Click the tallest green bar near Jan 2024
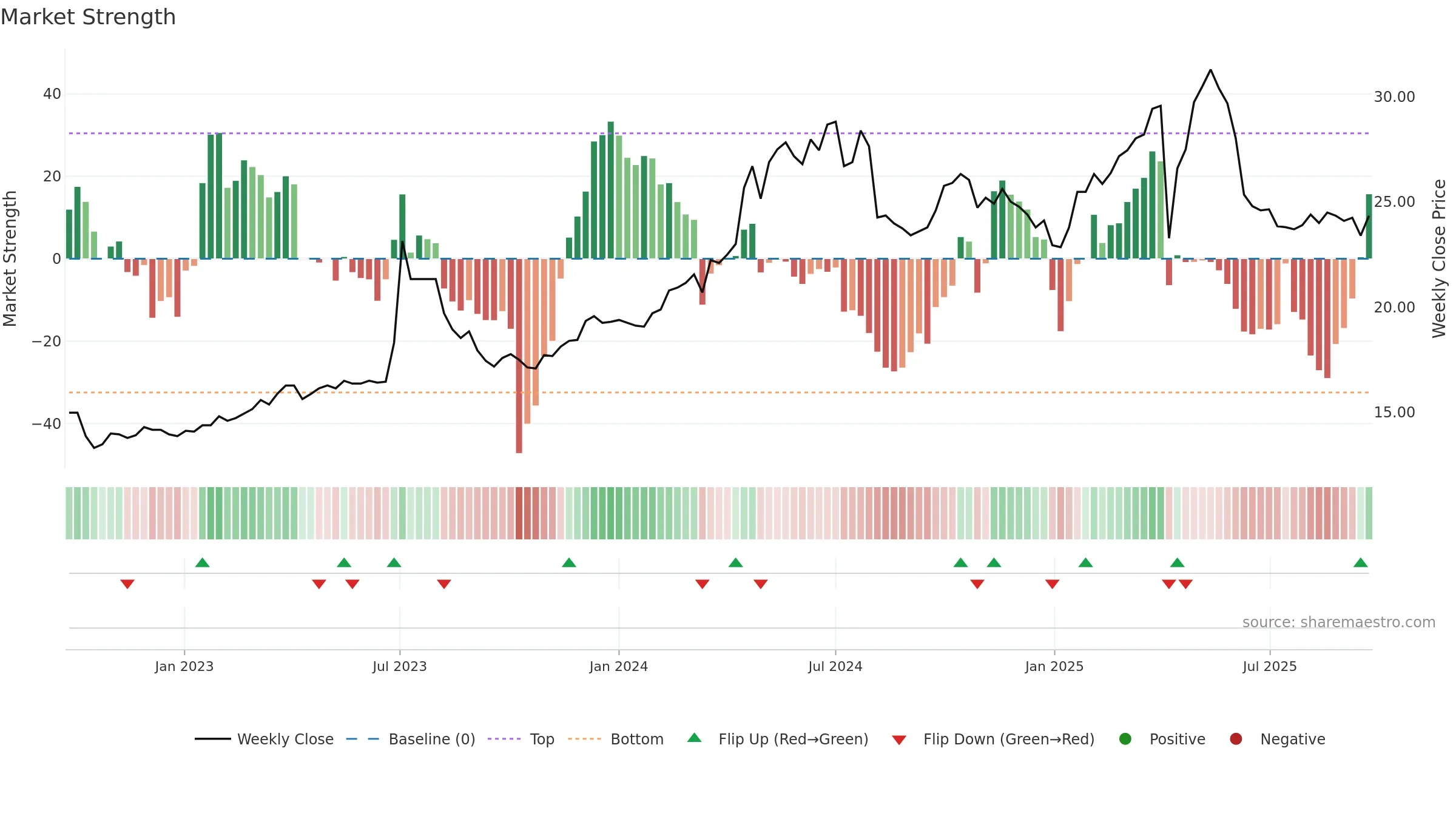The width and height of the screenshot is (1456, 819). pos(610,190)
